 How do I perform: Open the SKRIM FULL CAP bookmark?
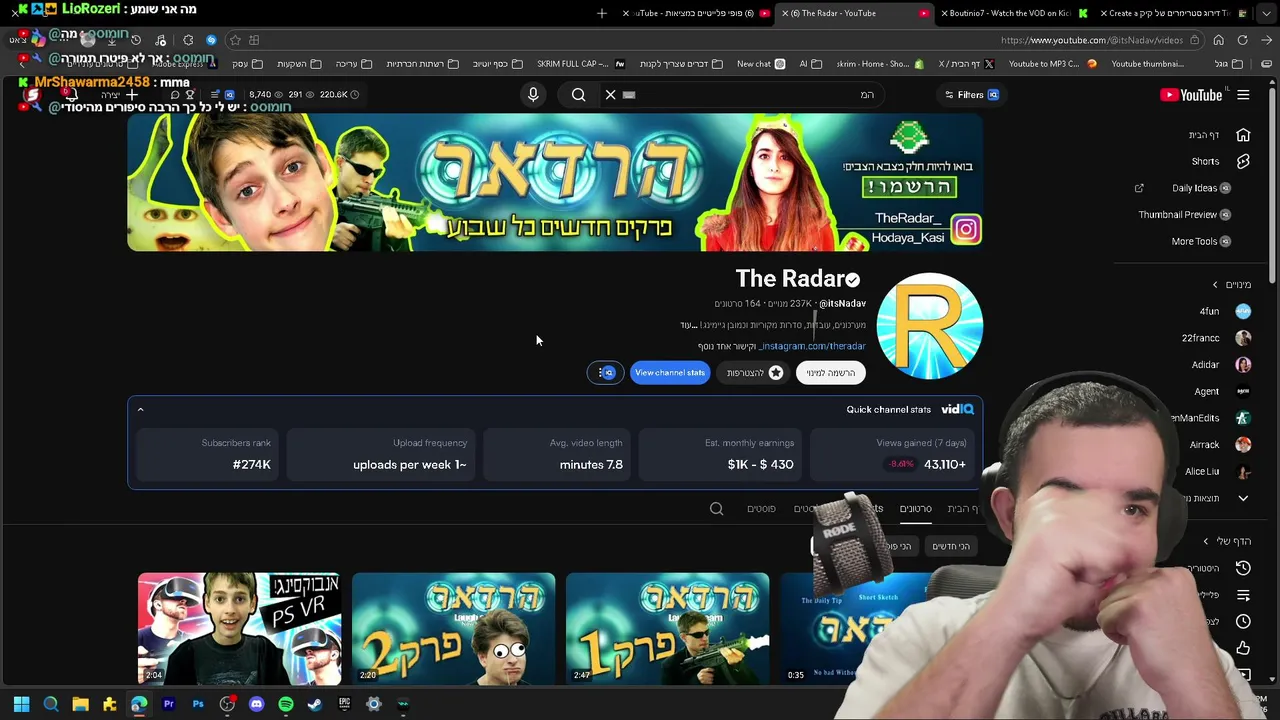(x=580, y=64)
